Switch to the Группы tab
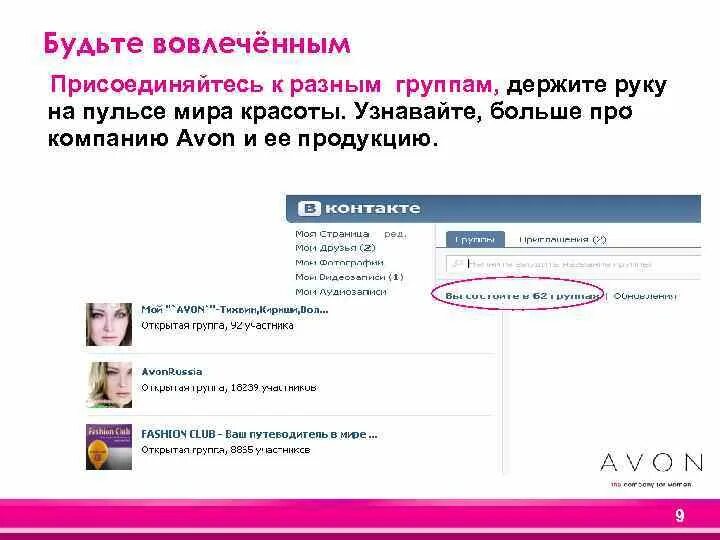Image resolution: width=720 pixels, height=540 pixels. [x=475, y=239]
